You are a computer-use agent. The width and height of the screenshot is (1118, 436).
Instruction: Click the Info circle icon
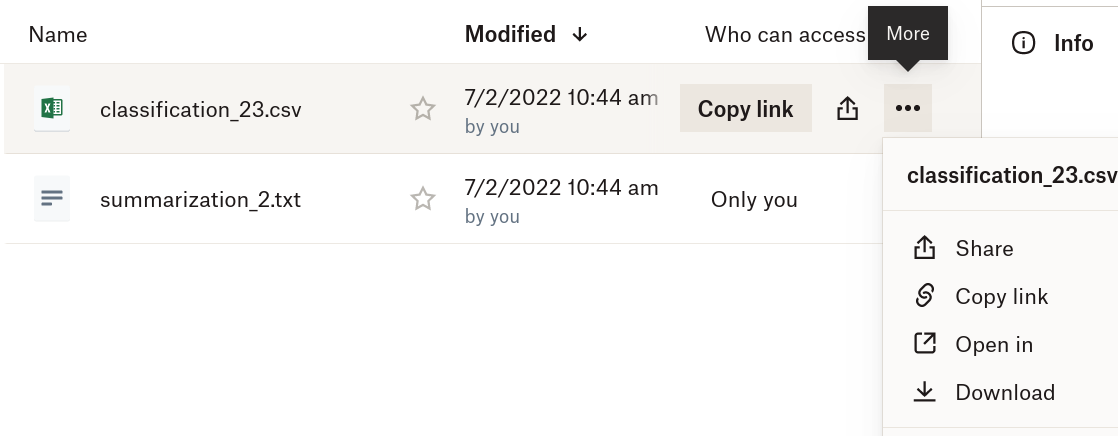pyautogui.click(x=1023, y=43)
